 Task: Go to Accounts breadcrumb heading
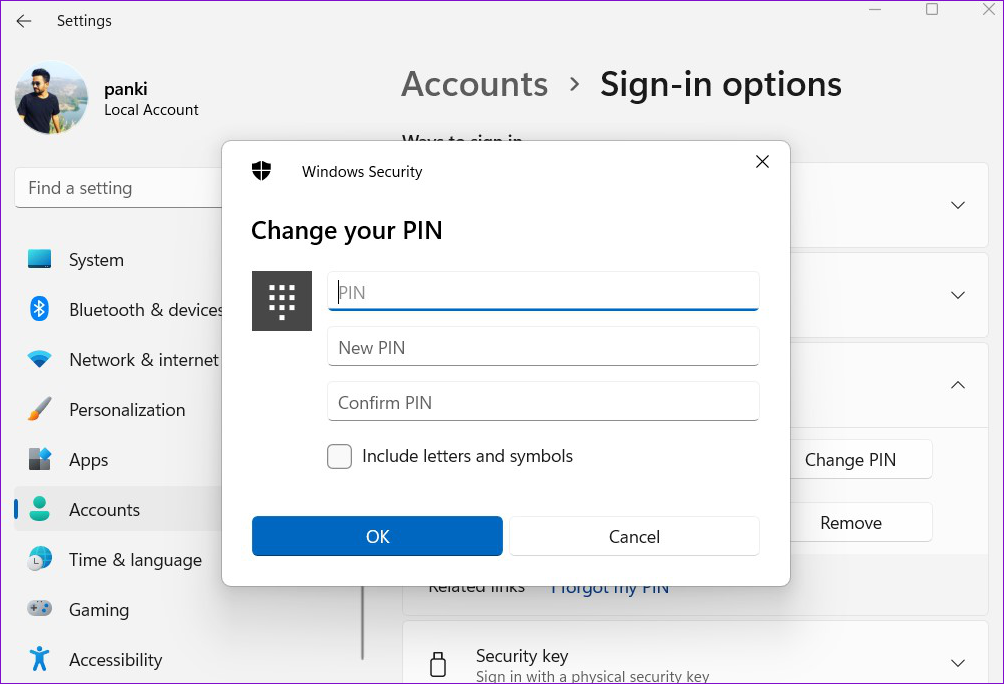pos(474,84)
